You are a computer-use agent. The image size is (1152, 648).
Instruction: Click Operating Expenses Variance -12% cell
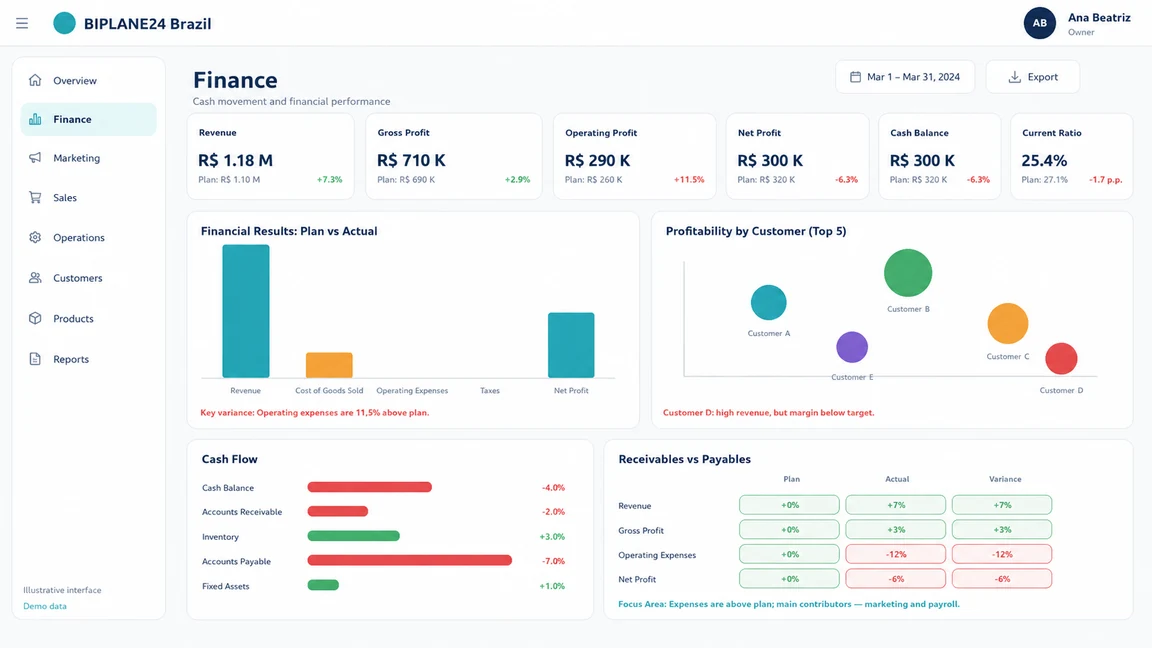[1002, 554]
